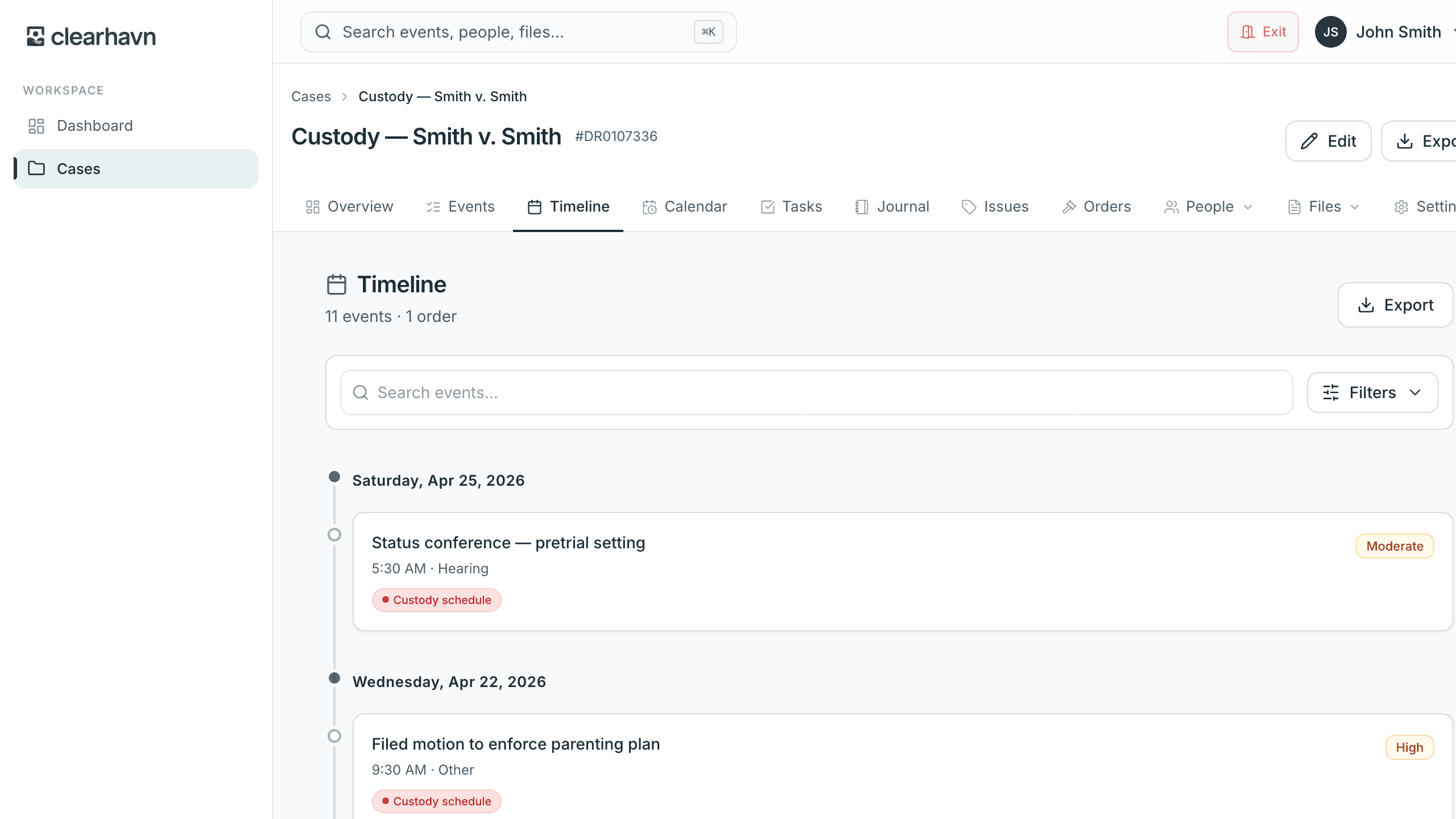
Task: Click the Exit button
Action: 1263,32
